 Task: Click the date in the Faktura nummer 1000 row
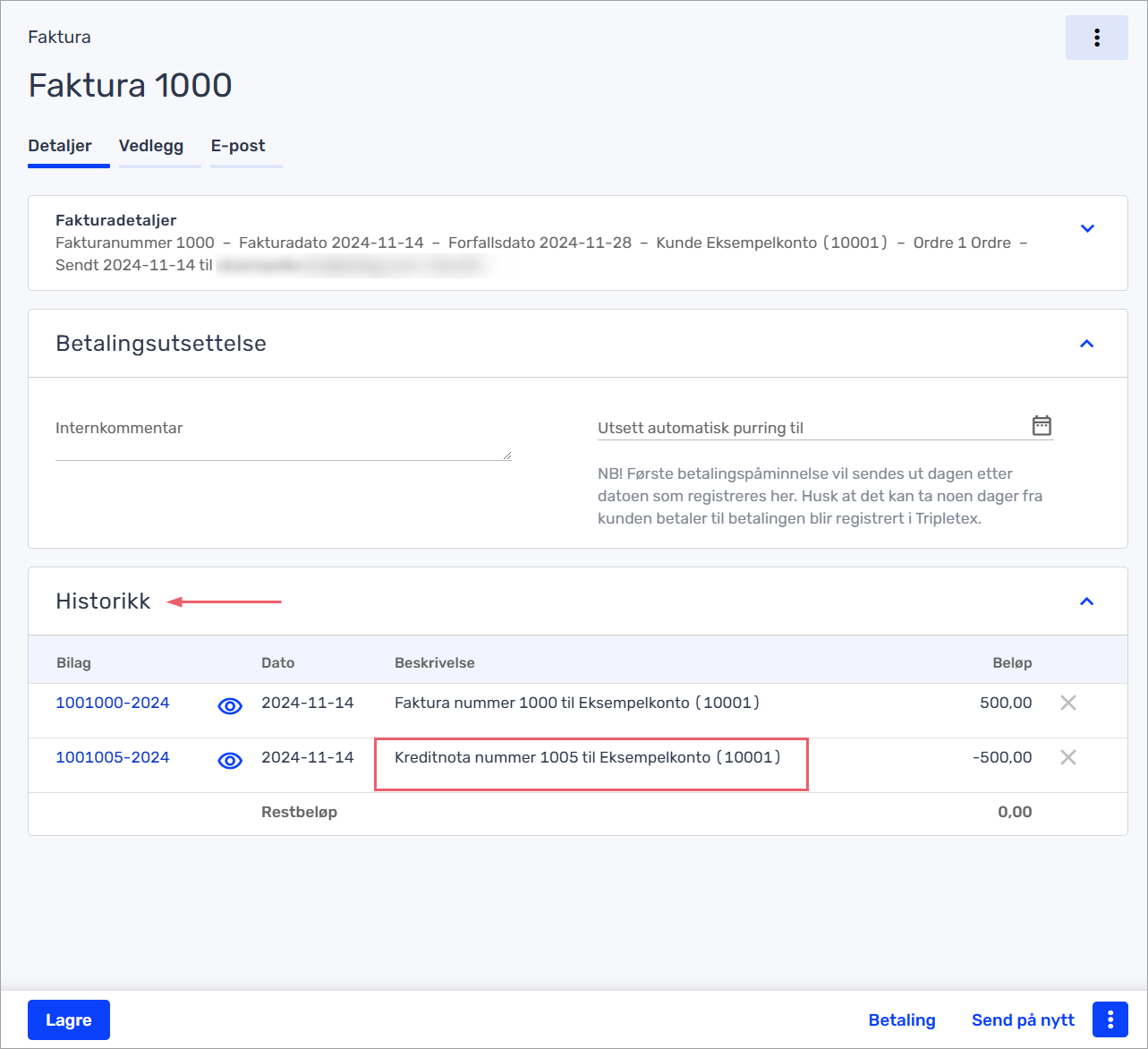(x=308, y=703)
